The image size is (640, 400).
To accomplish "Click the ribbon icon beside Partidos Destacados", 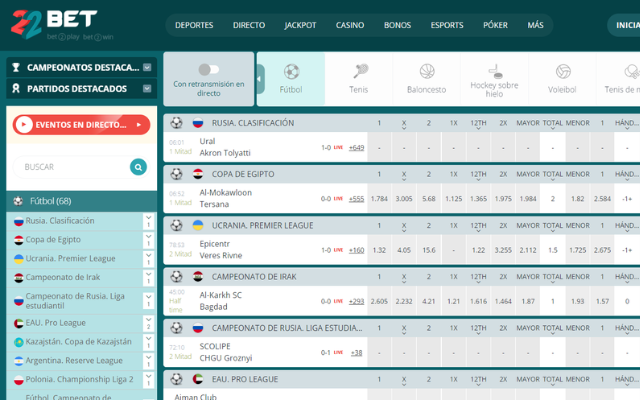I will 16,89.
